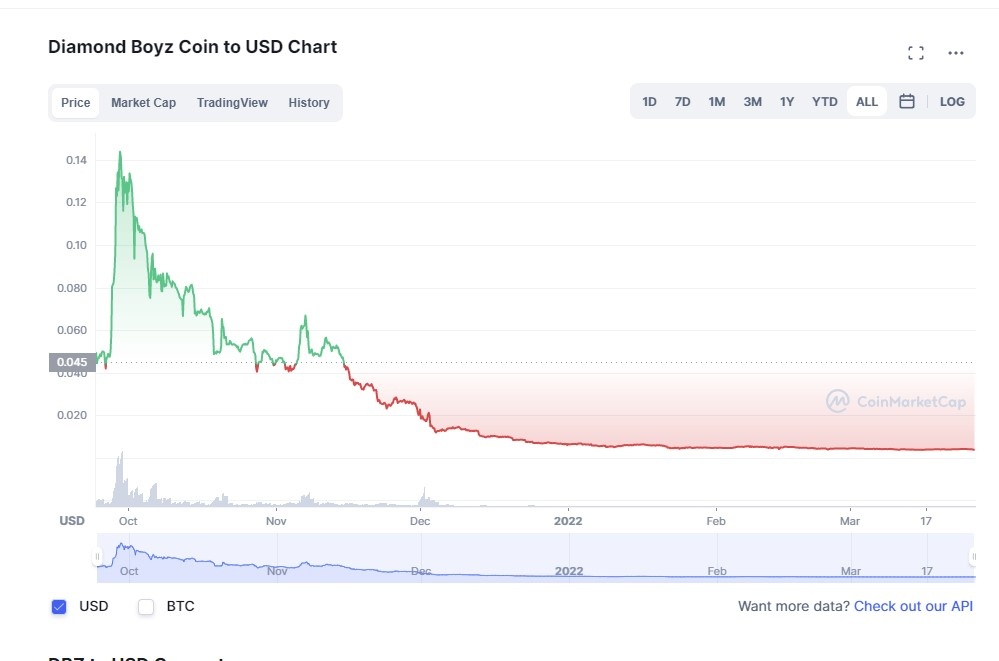Switch to the TradingView tab
Viewport: 999px width, 661px height.
click(x=232, y=102)
